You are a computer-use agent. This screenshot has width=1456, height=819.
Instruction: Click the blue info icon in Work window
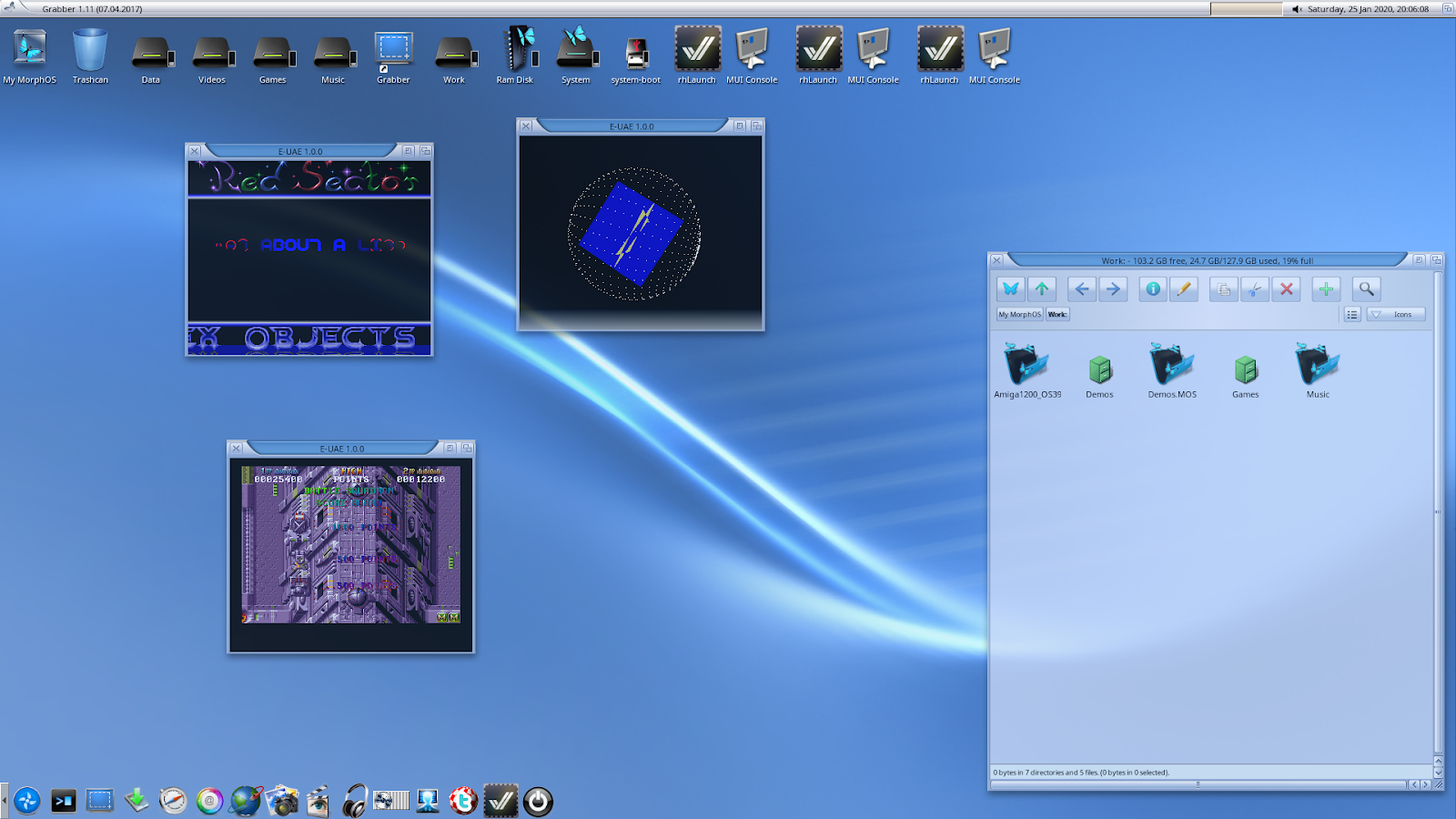pos(1153,289)
